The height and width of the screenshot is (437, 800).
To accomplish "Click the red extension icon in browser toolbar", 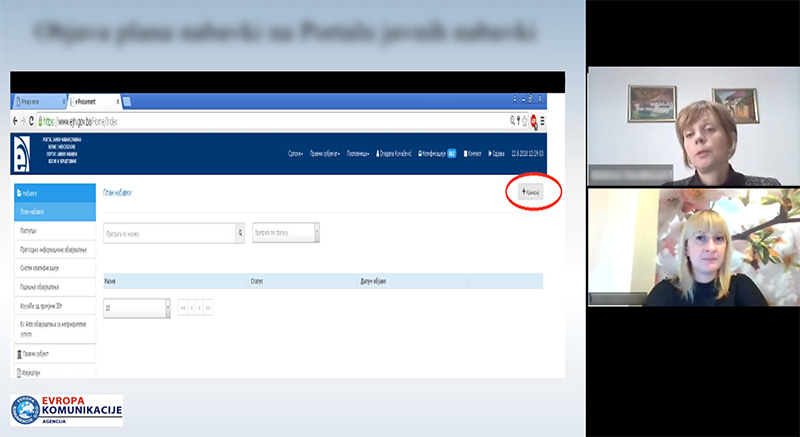I will (x=534, y=120).
